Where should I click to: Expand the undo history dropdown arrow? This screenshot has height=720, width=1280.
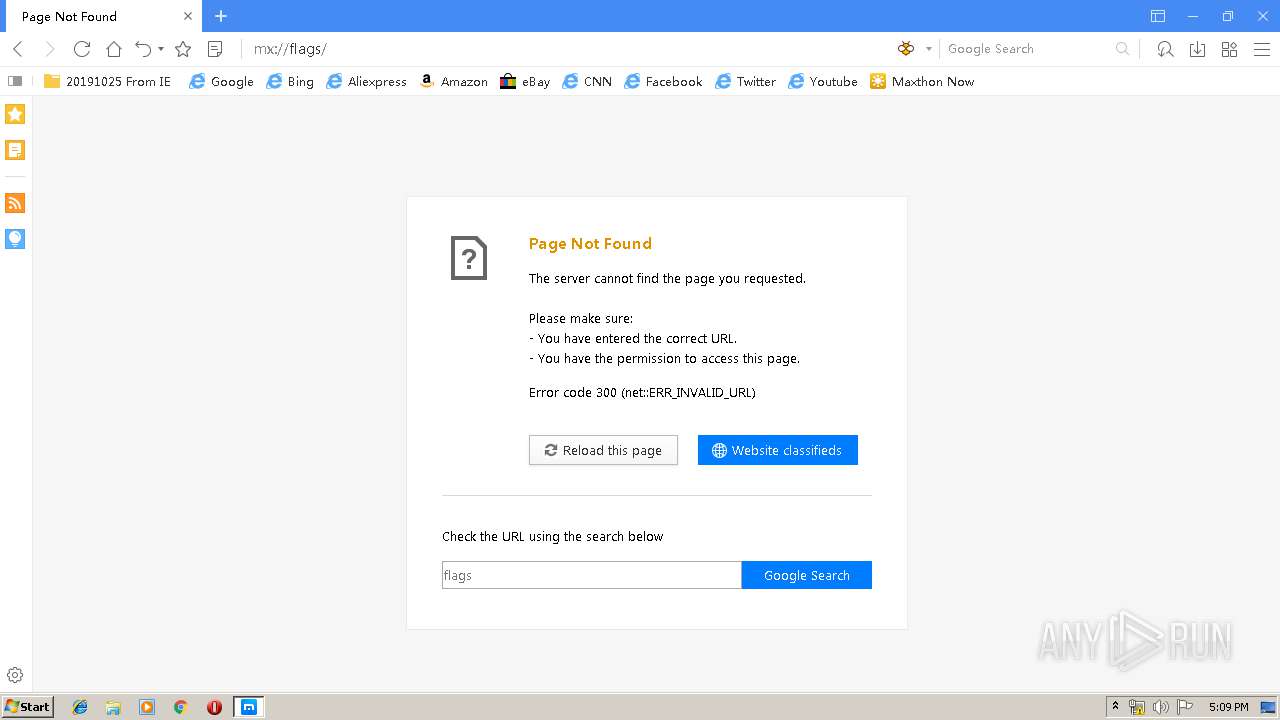pos(161,49)
